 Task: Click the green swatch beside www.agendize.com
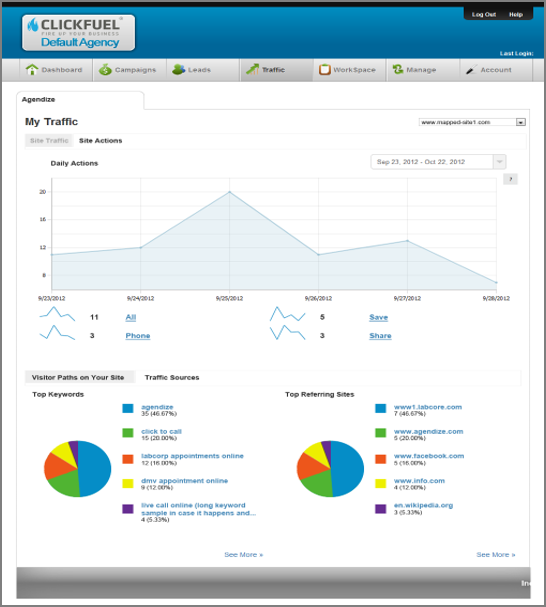381,433
